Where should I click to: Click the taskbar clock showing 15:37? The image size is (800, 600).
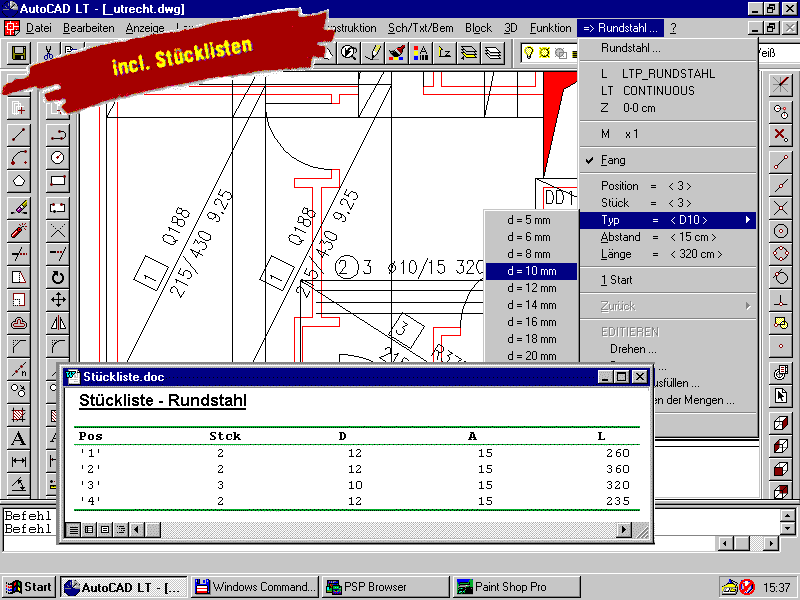(x=777, y=588)
